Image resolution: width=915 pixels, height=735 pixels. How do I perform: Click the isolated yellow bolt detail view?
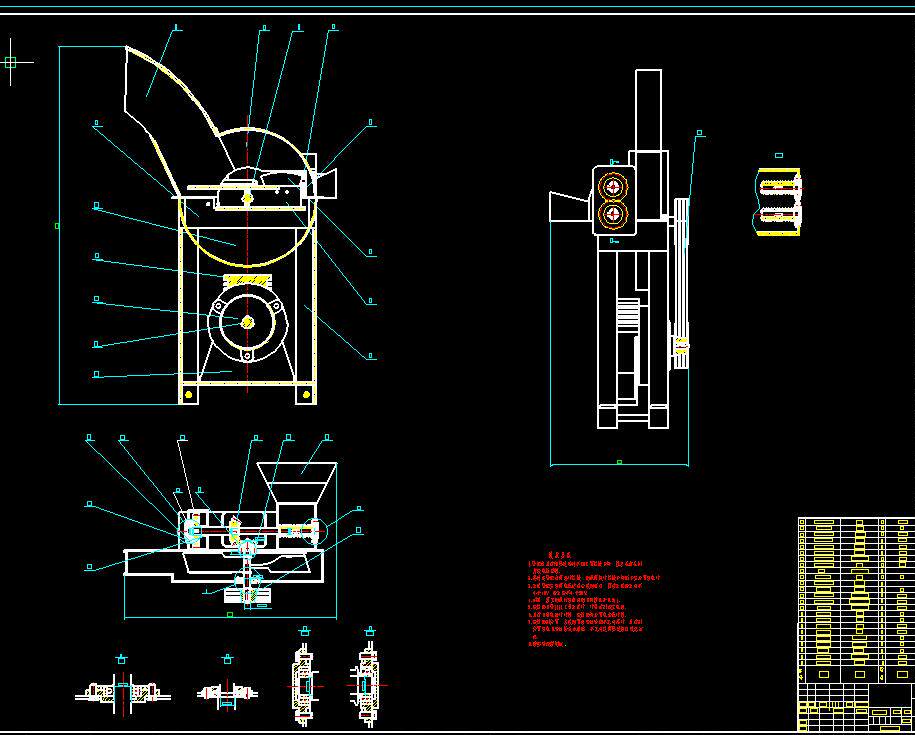[x=778, y=202]
